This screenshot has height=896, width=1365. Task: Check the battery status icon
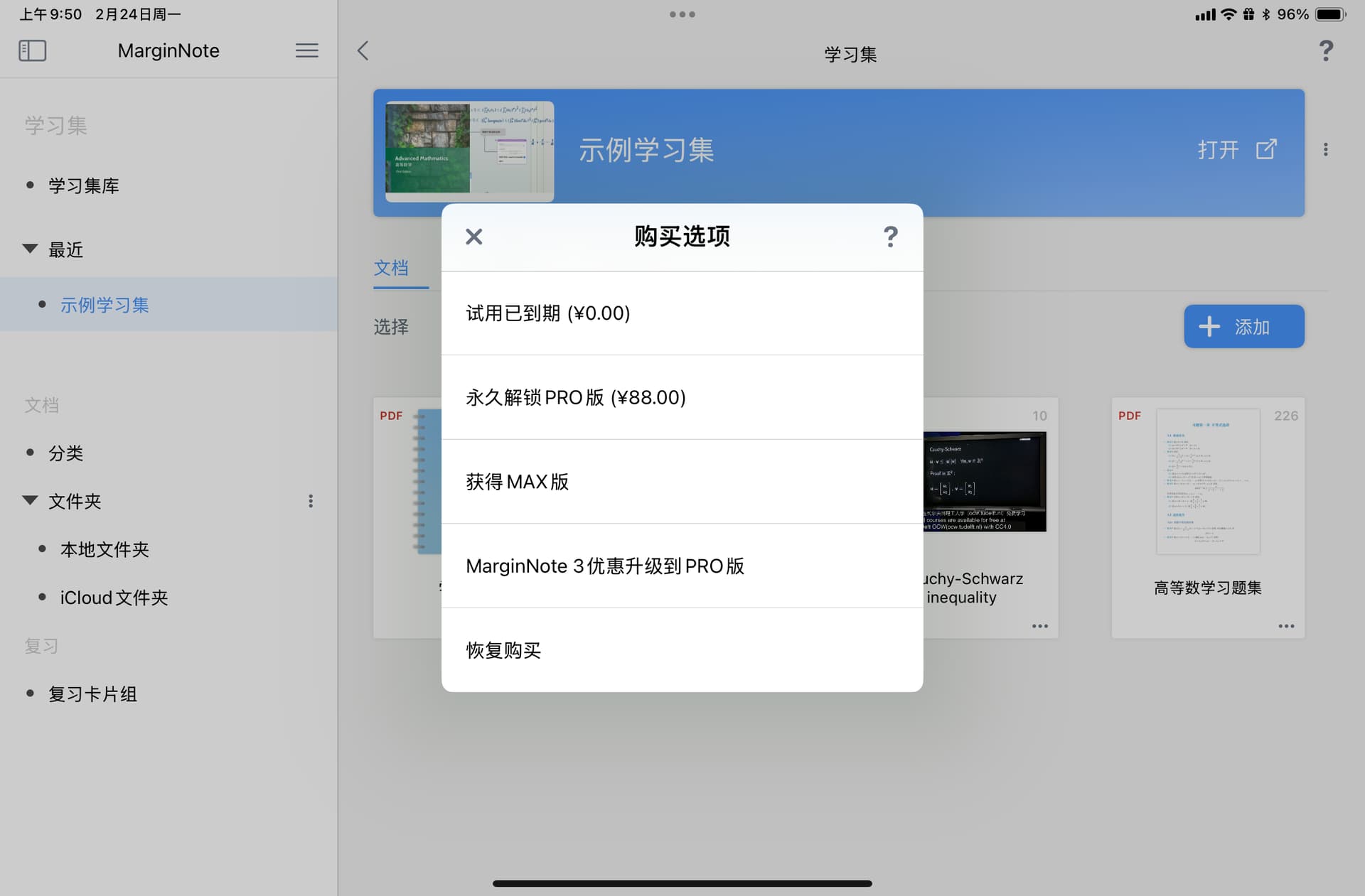[x=1329, y=14]
